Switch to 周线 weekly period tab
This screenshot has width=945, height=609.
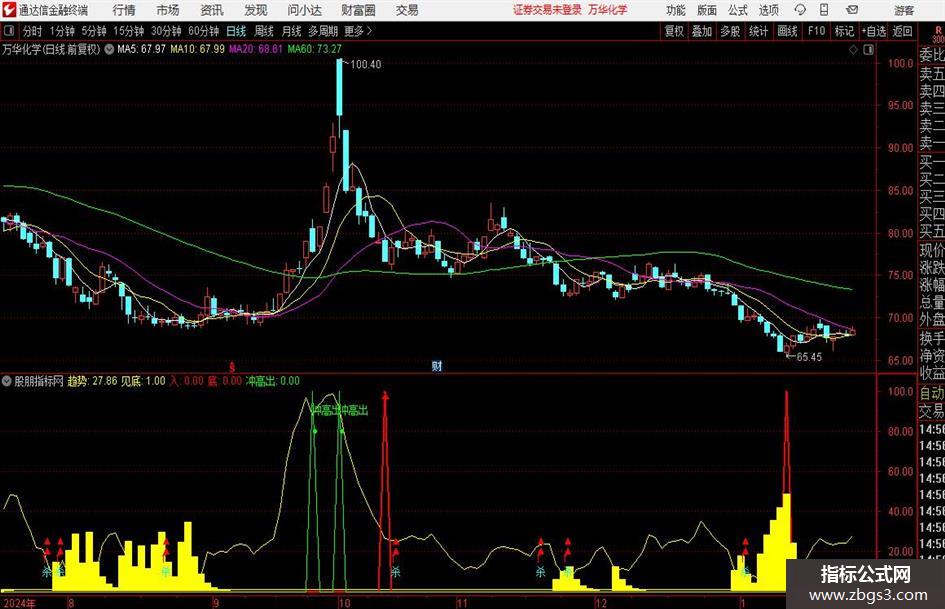tap(264, 31)
